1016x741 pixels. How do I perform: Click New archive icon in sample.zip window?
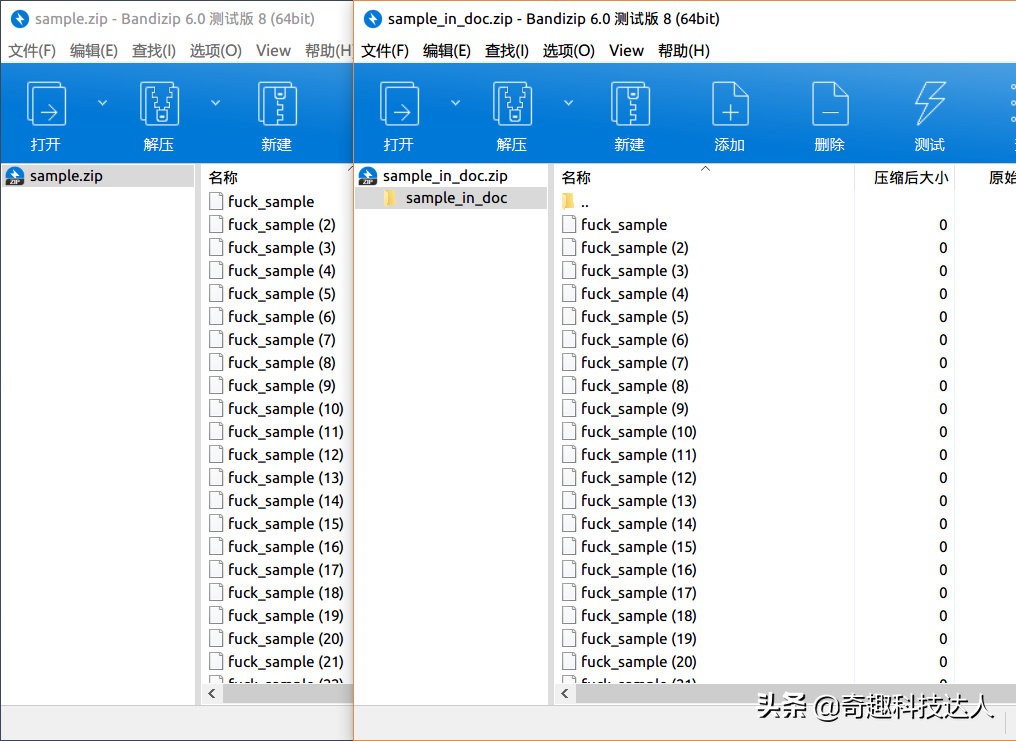tap(277, 104)
